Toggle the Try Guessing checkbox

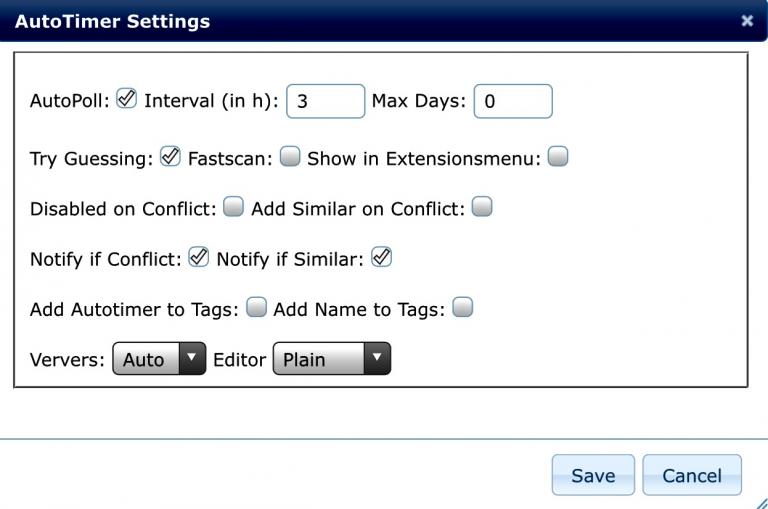pyautogui.click(x=170, y=156)
